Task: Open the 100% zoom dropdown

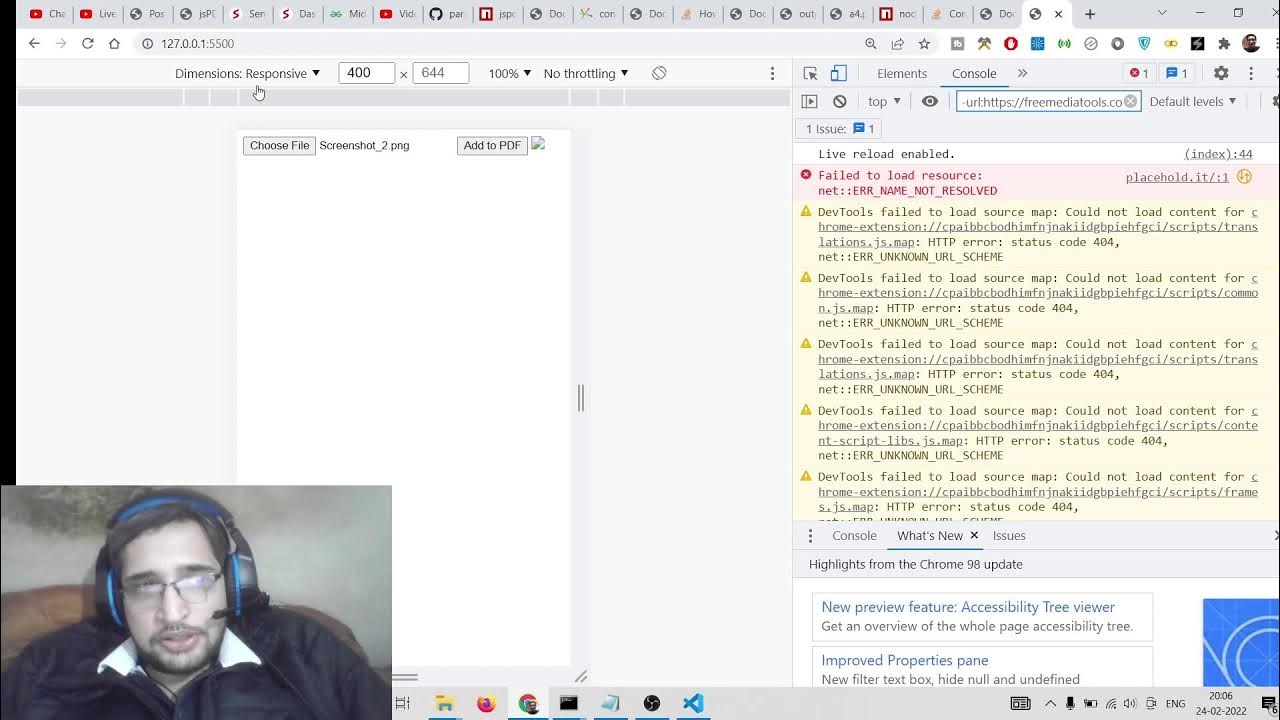Action: click(x=510, y=73)
